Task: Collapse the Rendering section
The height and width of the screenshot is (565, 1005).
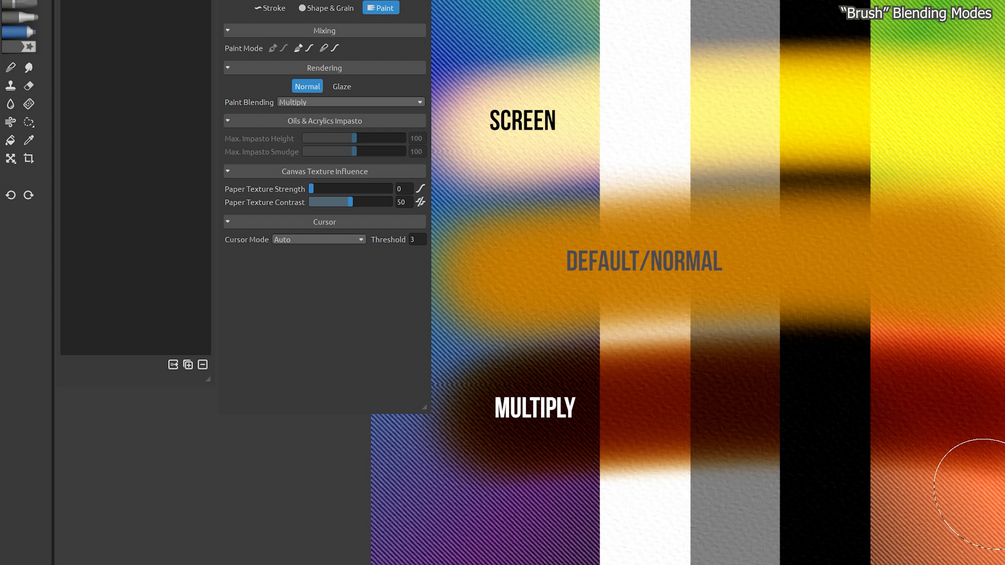Action: pos(228,67)
